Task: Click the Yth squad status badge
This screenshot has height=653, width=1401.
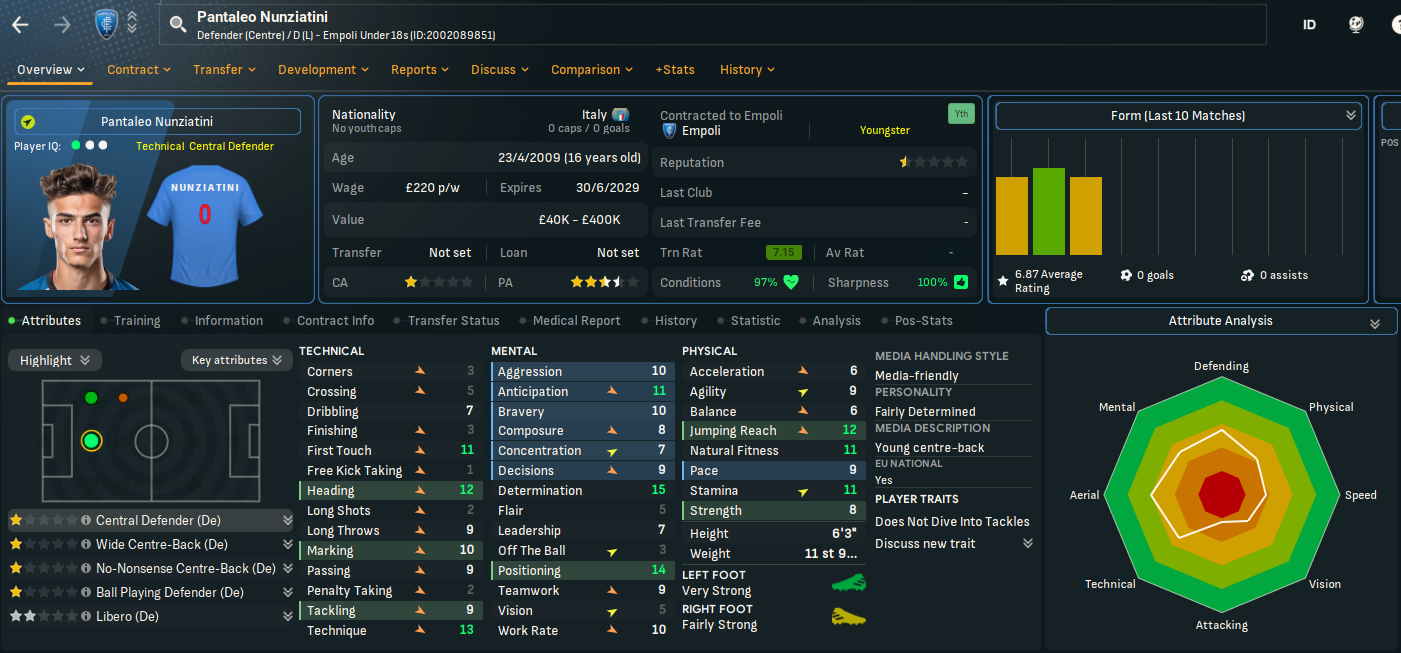Action: point(960,114)
